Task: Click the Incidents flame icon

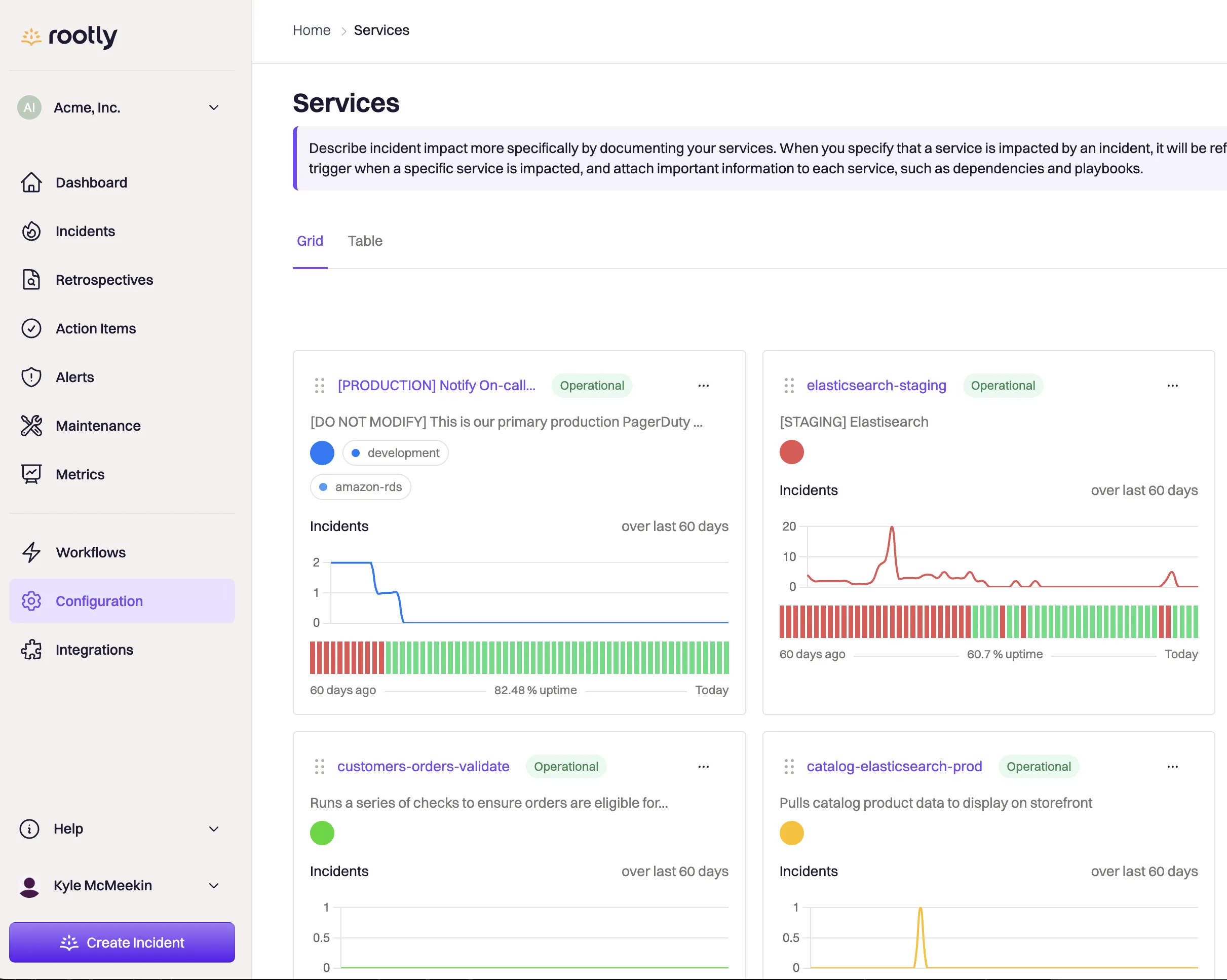Action: coord(31,231)
